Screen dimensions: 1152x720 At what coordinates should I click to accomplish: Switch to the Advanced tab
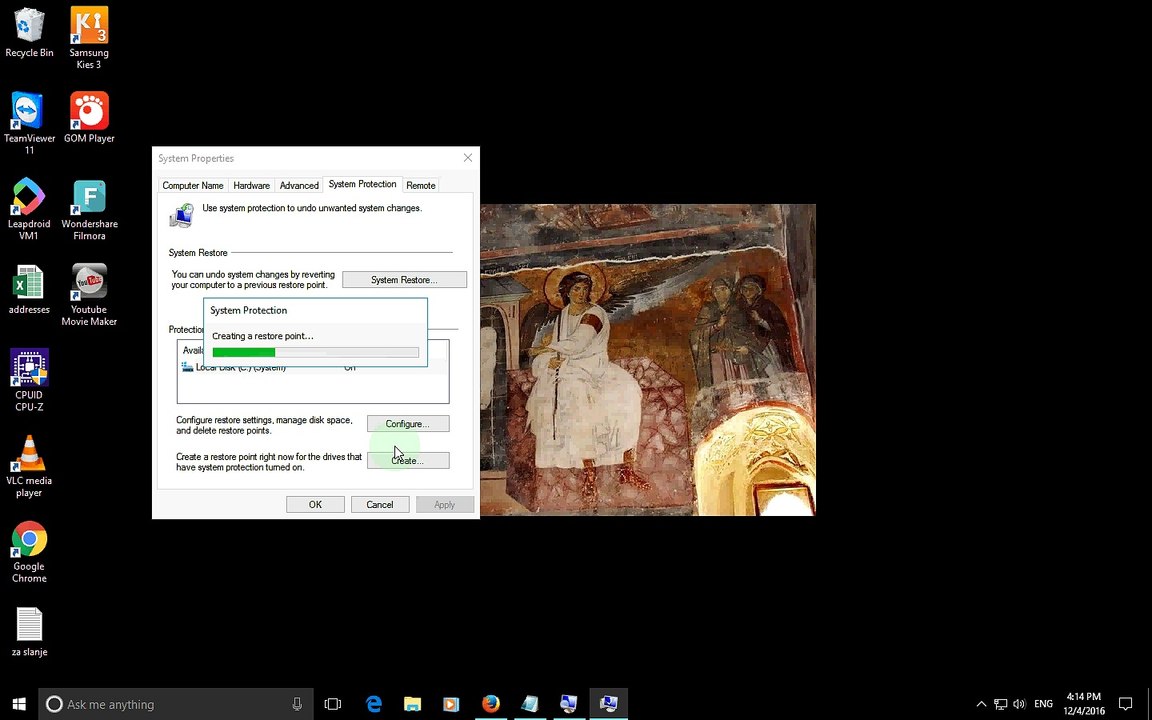[299, 185]
